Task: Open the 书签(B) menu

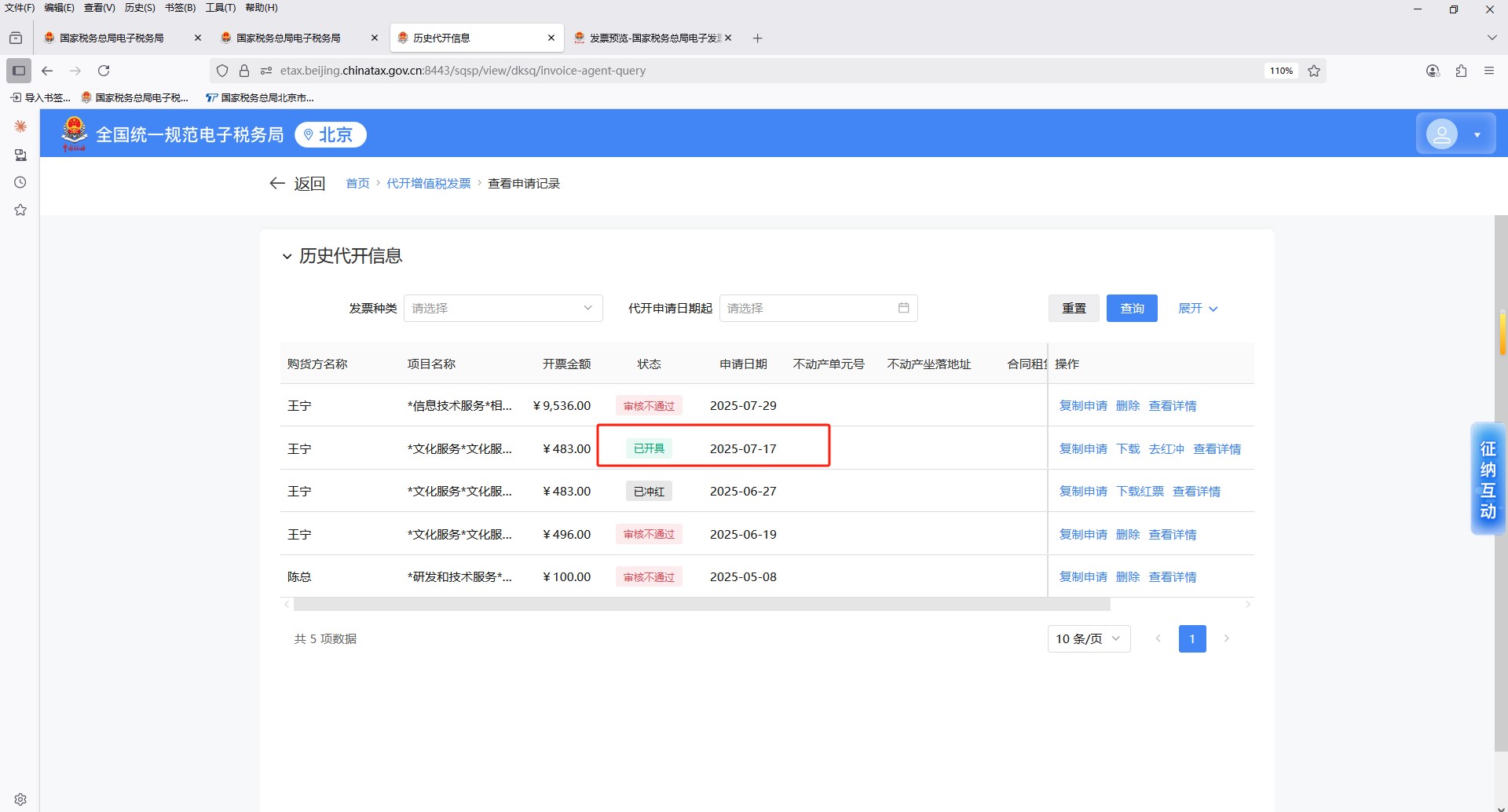Action: (180, 8)
